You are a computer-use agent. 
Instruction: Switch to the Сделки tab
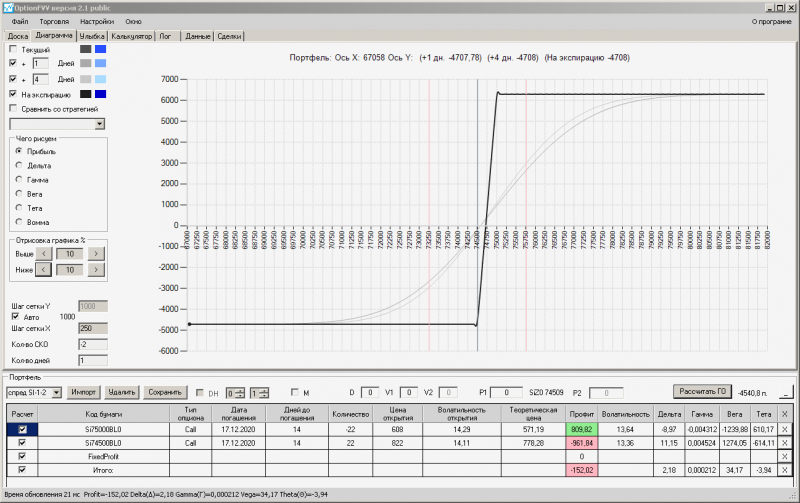(229, 36)
